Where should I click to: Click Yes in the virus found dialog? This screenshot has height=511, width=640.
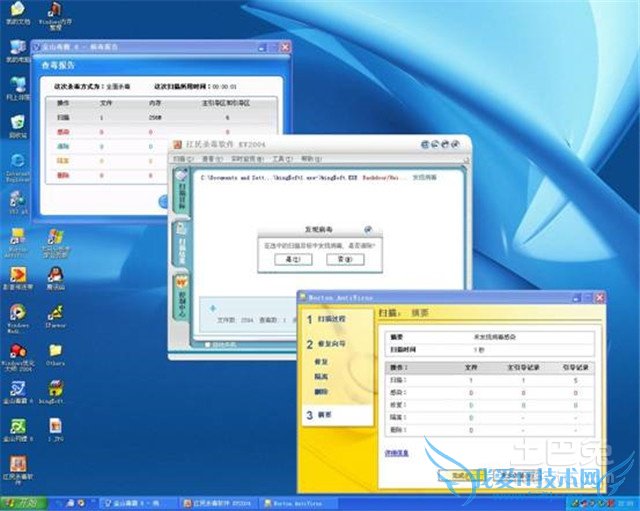293,259
